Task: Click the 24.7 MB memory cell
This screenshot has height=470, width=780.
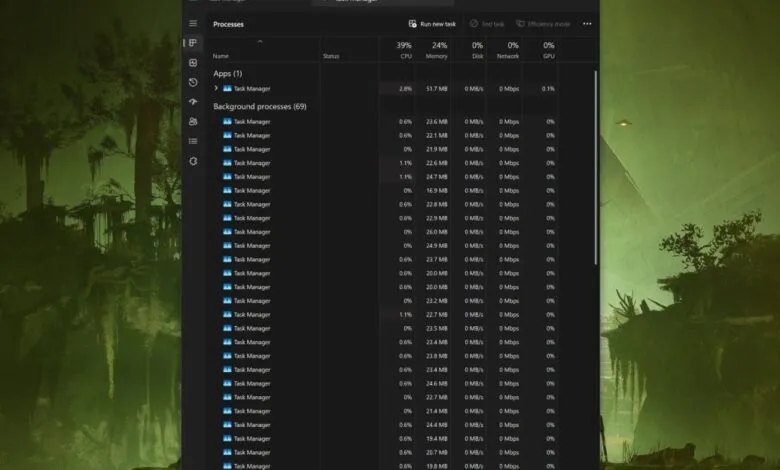Action: (x=437, y=177)
